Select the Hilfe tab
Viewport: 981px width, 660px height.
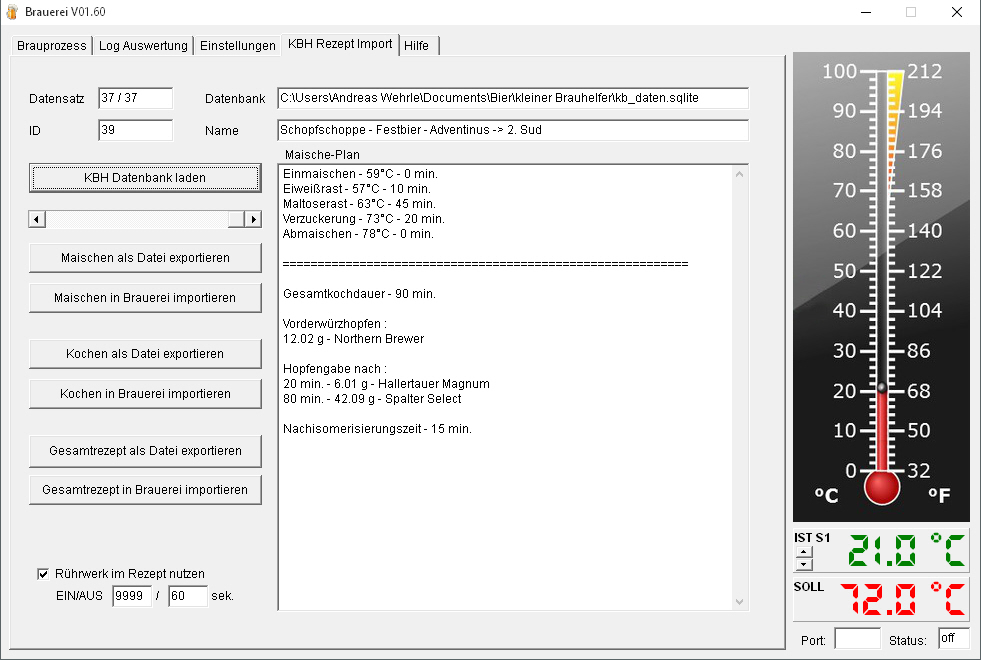[x=417, y=46]
